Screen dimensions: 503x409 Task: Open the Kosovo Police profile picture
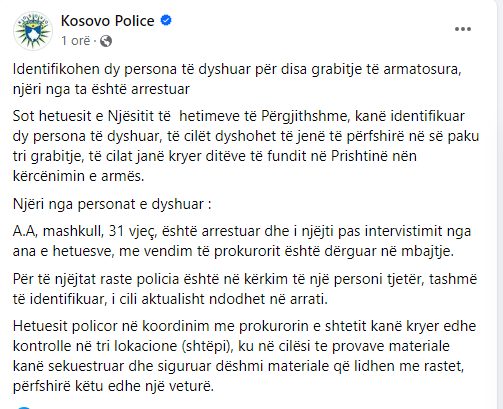coord(33,31)
